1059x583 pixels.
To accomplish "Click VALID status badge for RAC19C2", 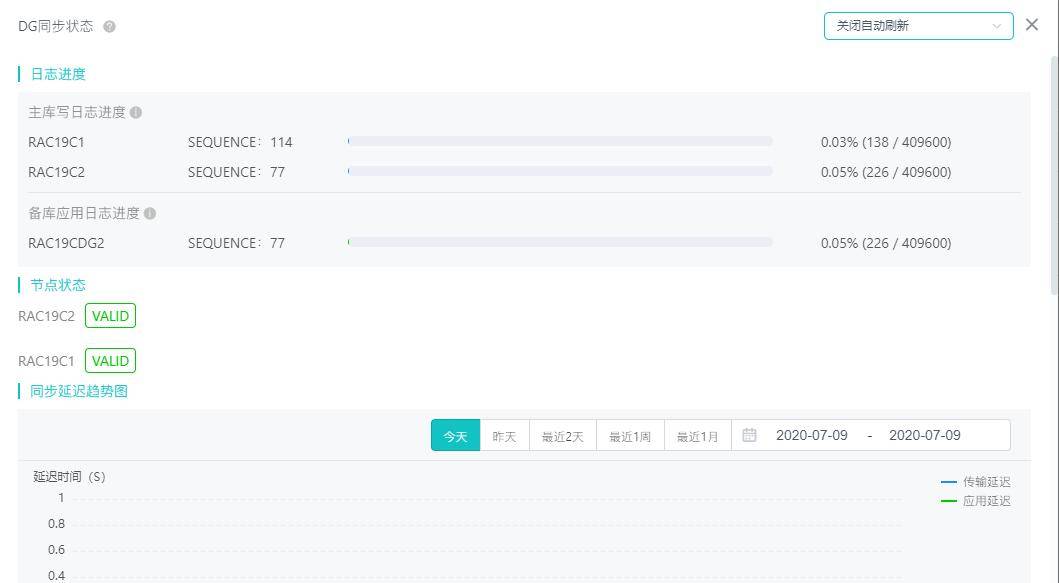I will (x=110, y=316).
